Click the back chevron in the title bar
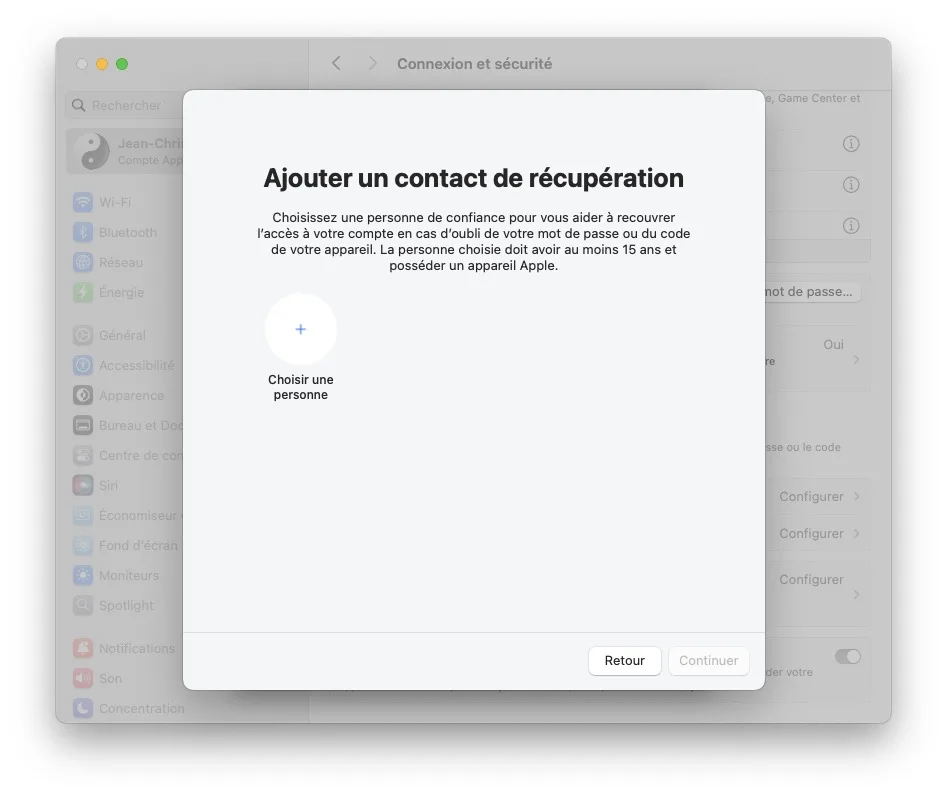Image resolution: width=947 pixels, height=797 pixels. [x=336, y=63]
